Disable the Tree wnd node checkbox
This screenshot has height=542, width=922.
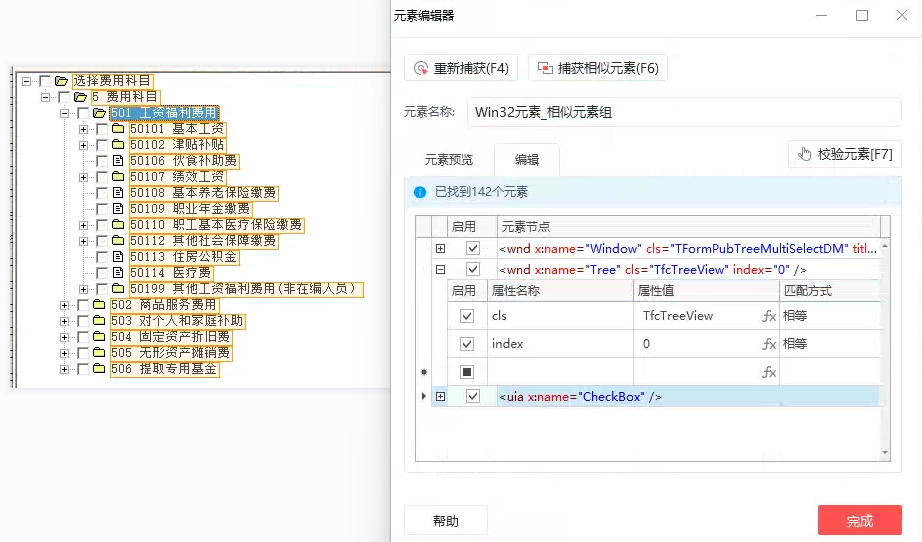(x=473, y=270)
